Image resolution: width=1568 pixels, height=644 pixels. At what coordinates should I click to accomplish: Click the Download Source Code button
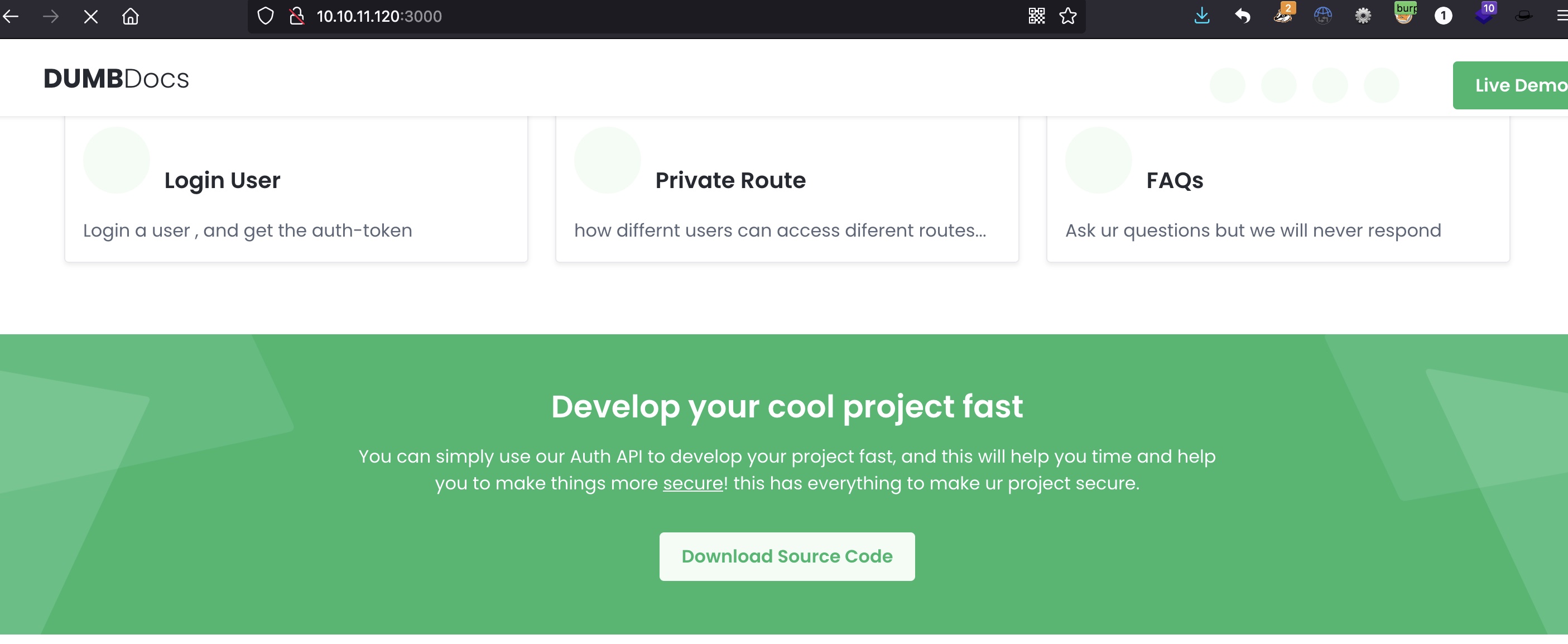(786, 556)
